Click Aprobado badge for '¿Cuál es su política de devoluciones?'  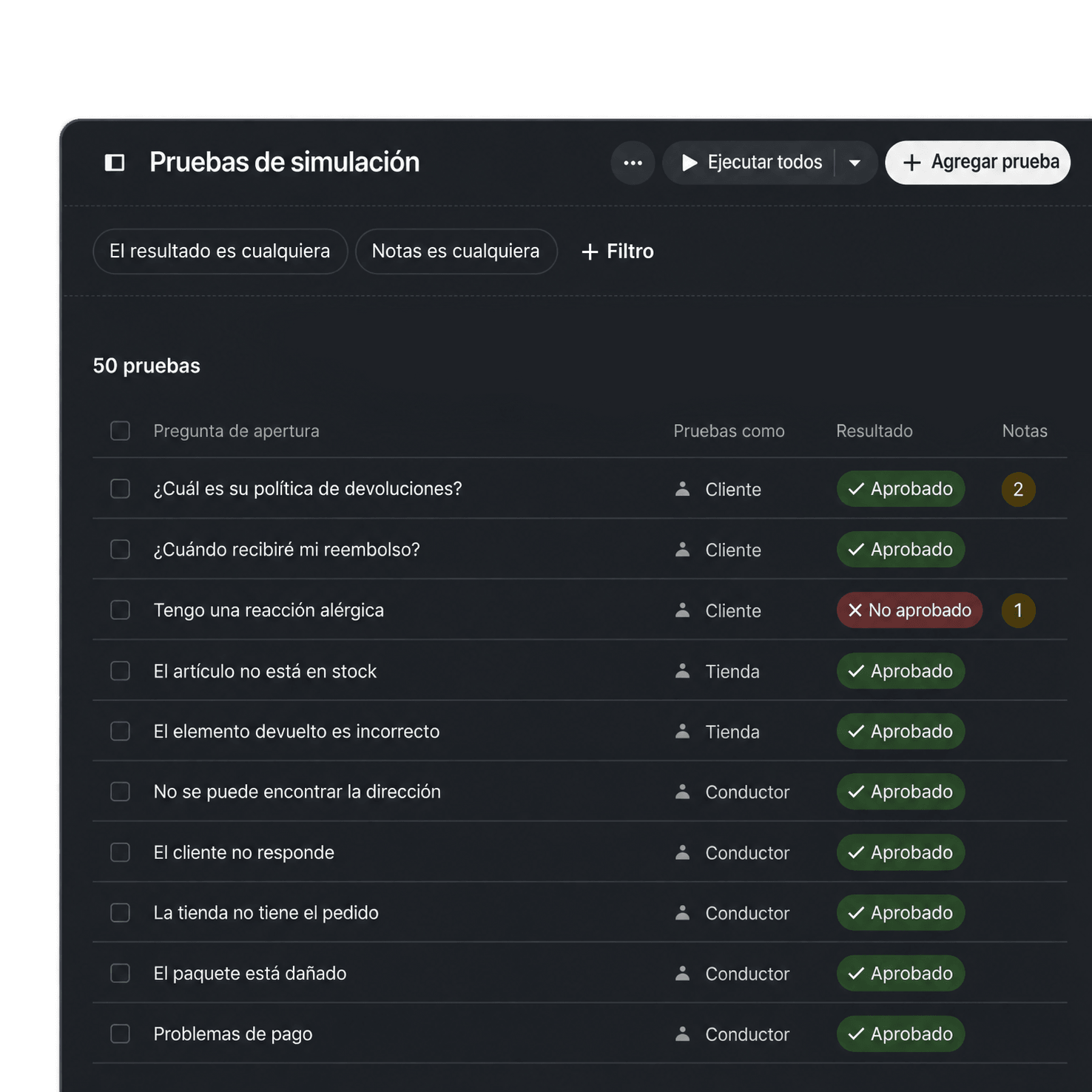(900, 489)
